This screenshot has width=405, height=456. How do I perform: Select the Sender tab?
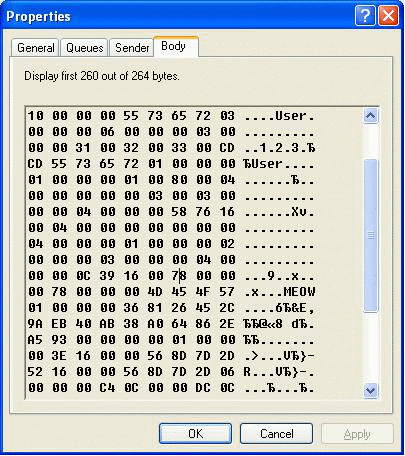tap(132, 48)
